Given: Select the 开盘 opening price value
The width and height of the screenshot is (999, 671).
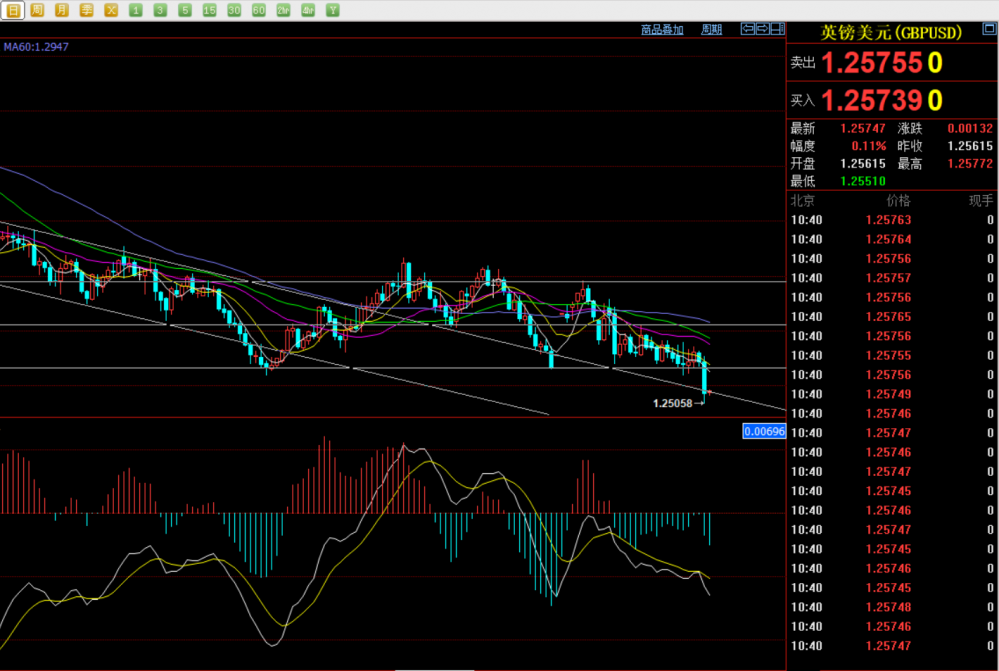Looking at the screenshot, I should pyautogui.click(x=863, y=164).
